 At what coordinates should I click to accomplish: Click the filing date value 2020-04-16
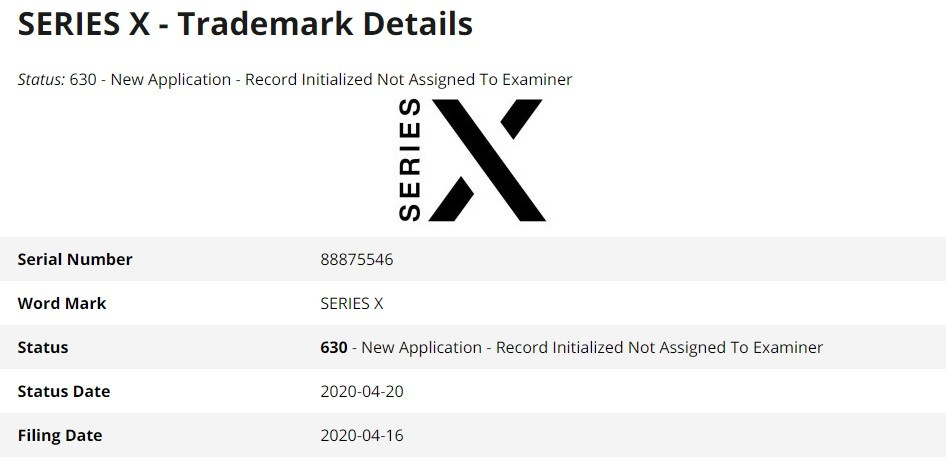point(362,435)
